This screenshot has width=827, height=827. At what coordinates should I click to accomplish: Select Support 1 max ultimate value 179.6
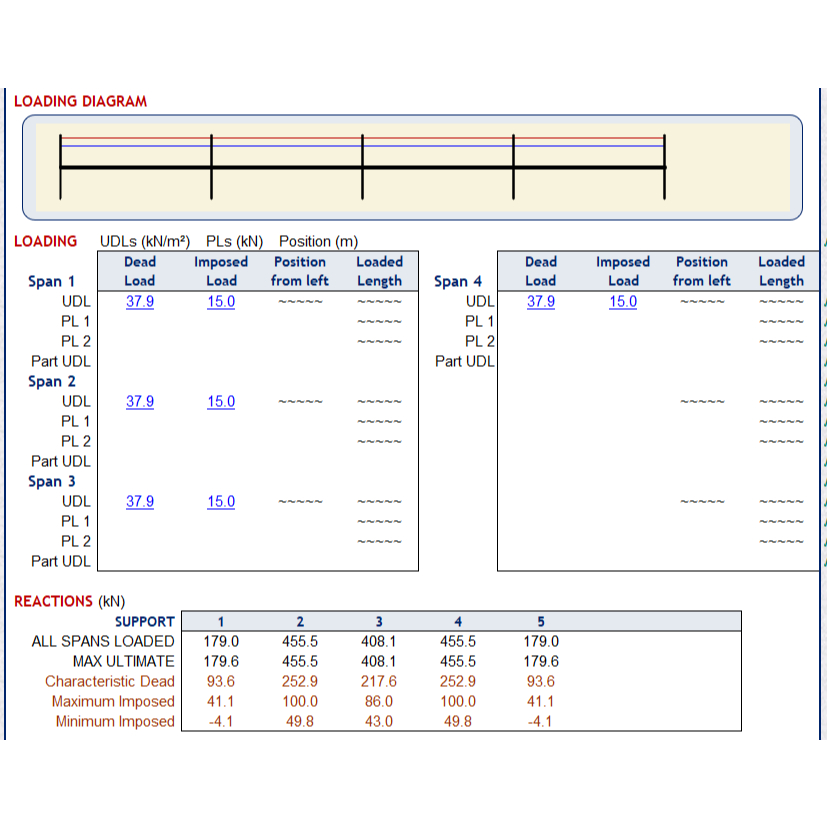point(221,661)
